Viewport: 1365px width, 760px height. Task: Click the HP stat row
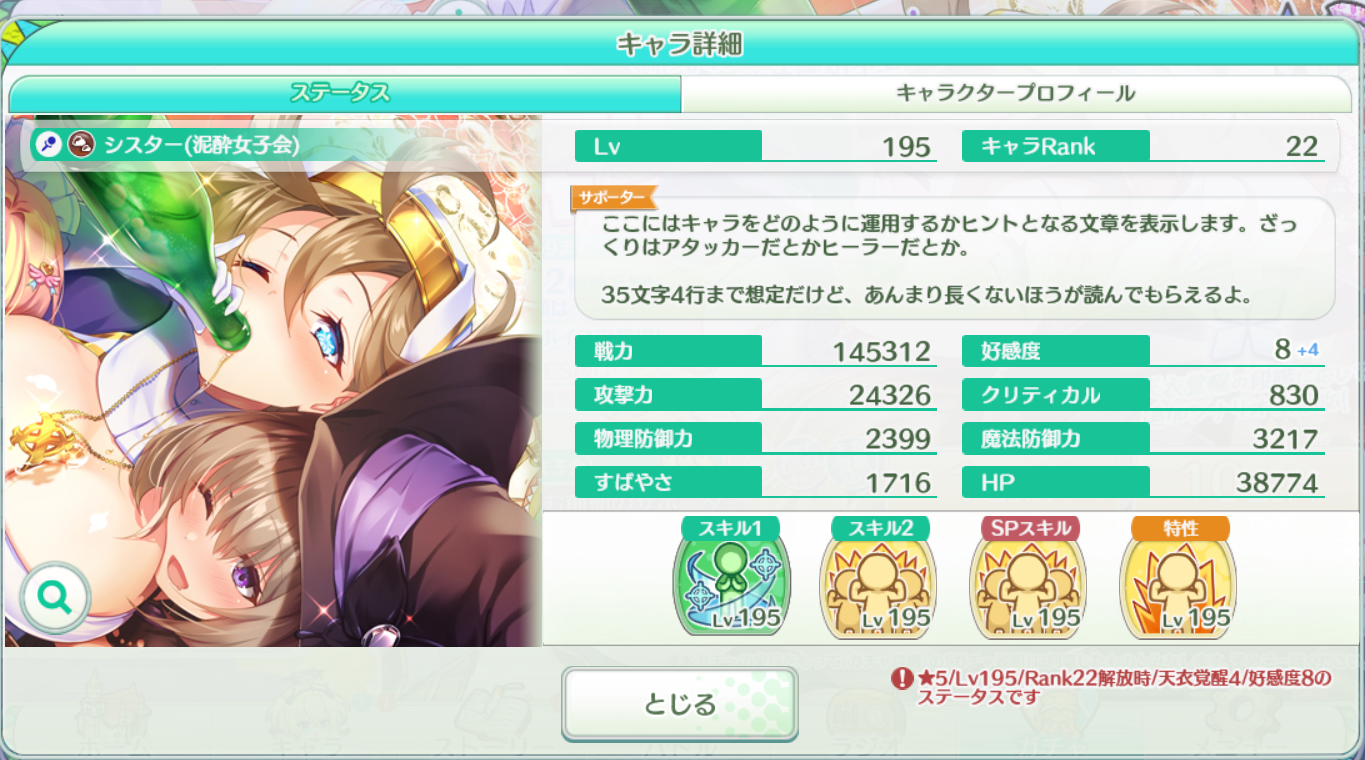(1143, 483)
